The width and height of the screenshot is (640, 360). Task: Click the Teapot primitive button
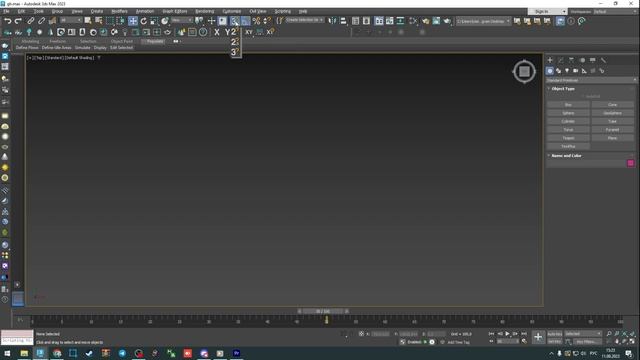pos(568,138)
